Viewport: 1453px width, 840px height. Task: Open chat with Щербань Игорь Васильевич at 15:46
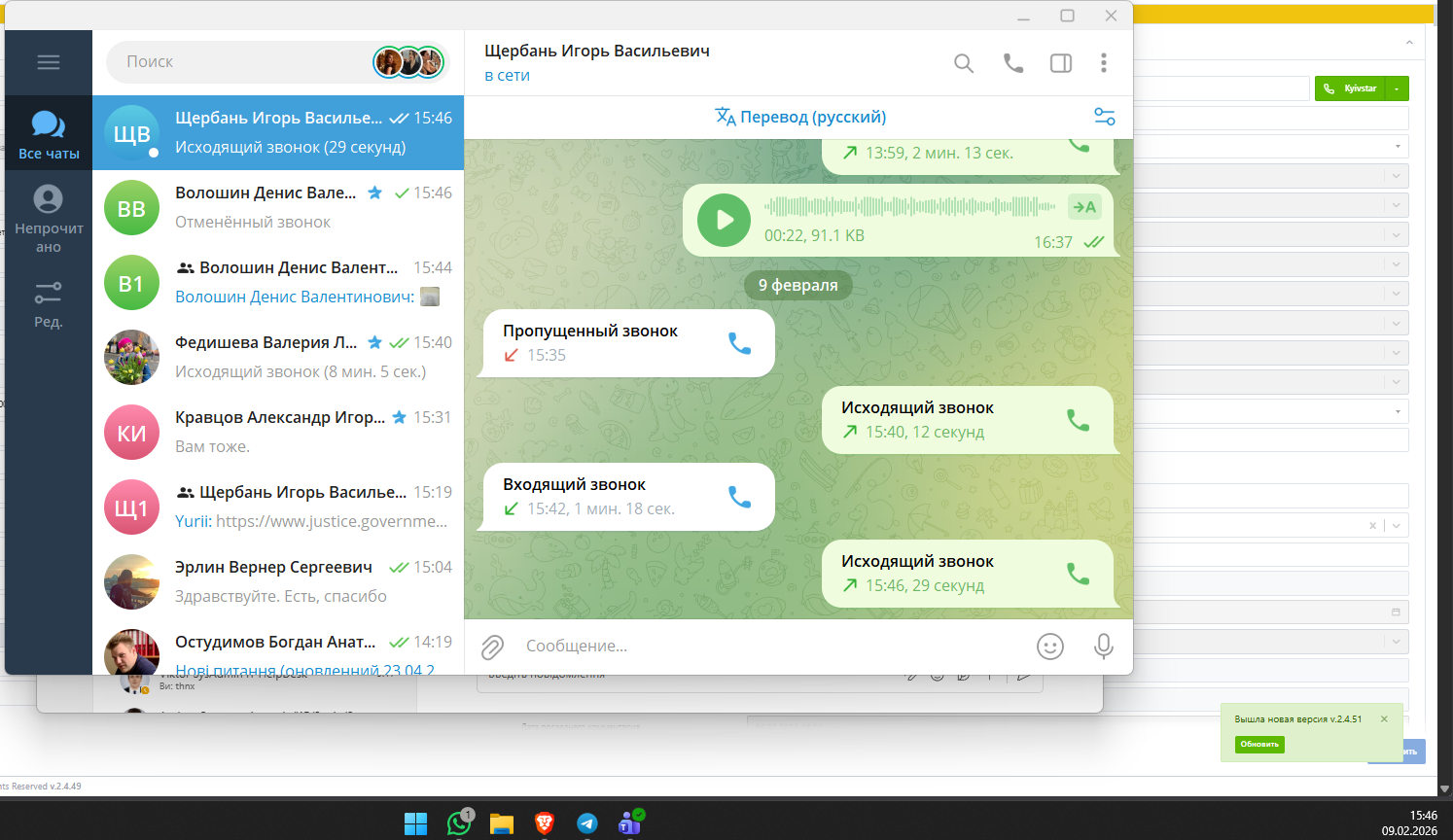pos(278,132)
